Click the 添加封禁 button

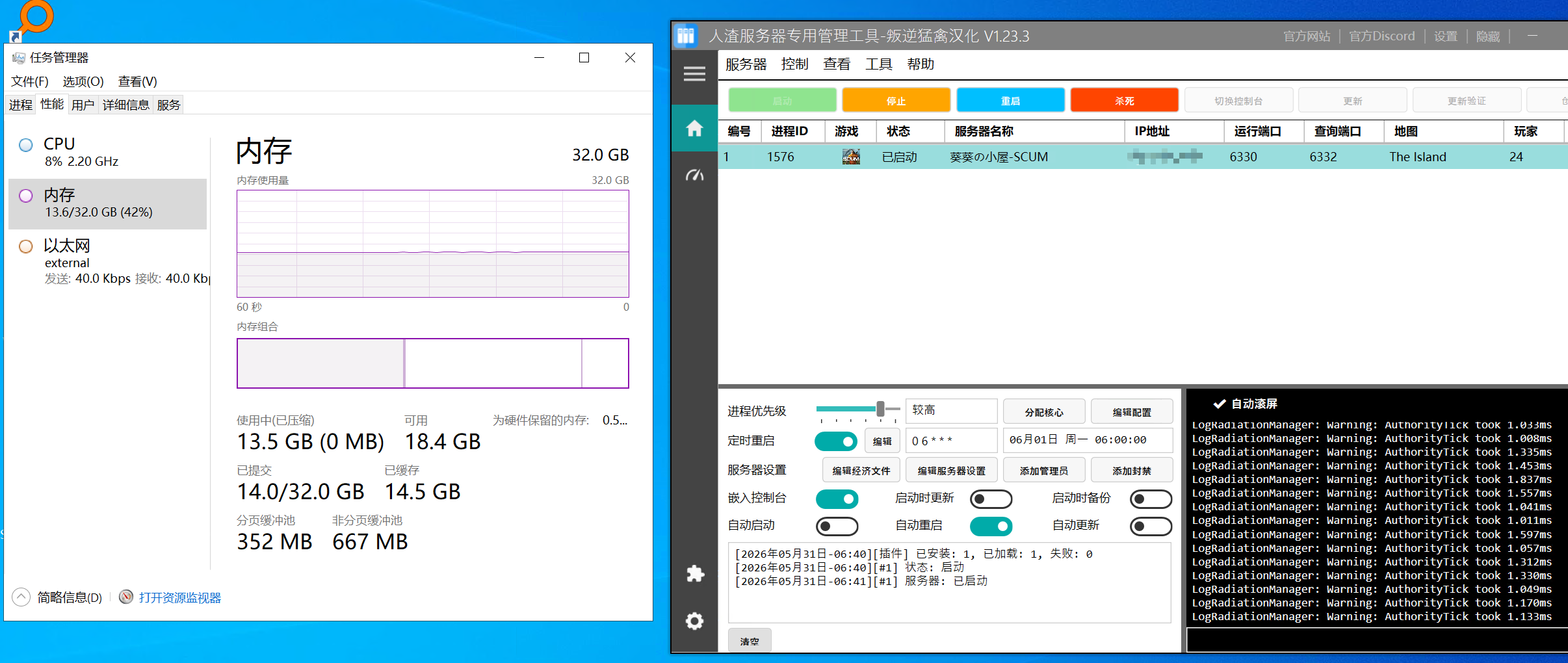point(1132,470)
